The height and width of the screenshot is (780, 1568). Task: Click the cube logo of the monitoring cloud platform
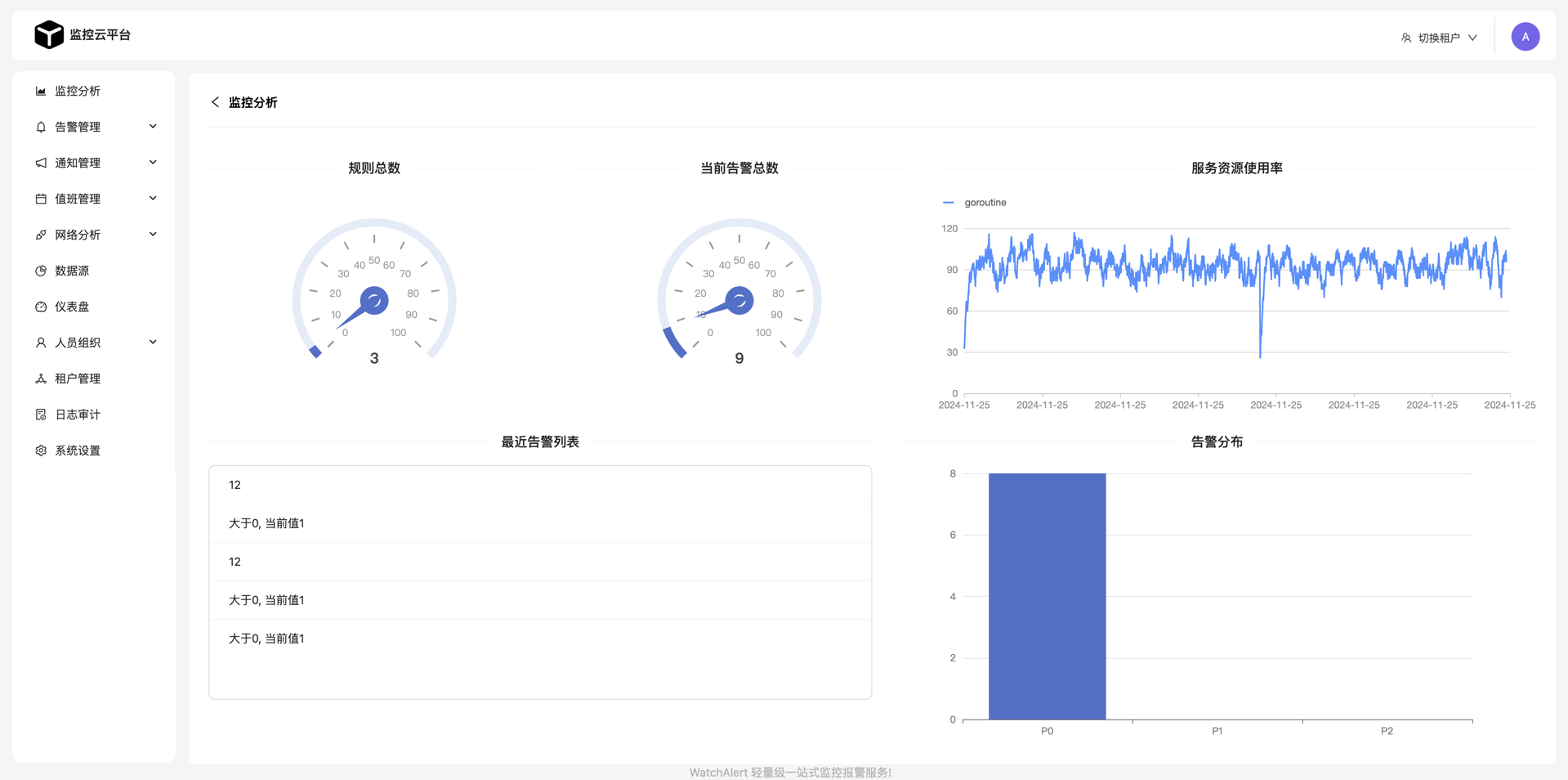[x=48, y=34]
